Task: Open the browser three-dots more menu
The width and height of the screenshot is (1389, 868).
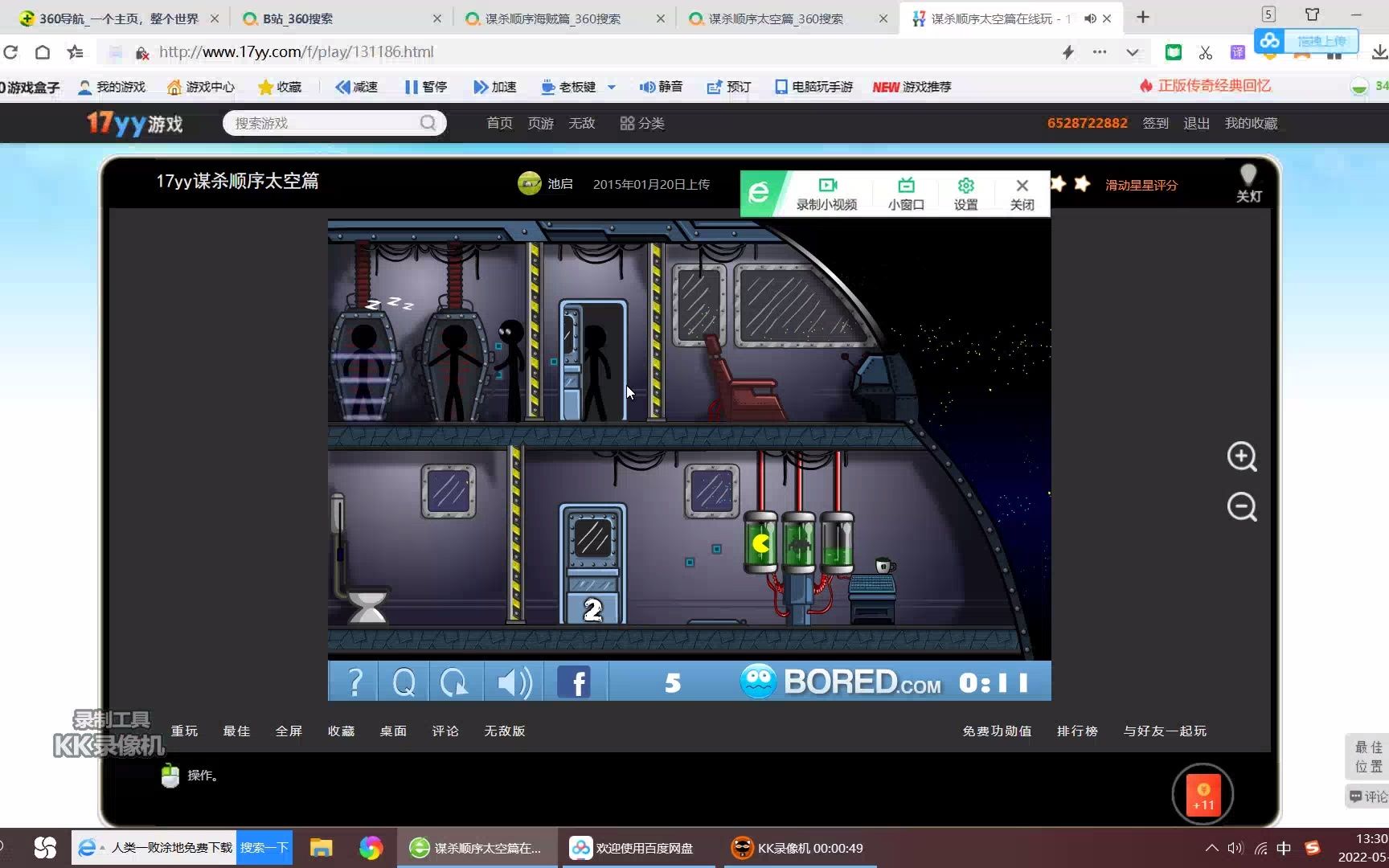Action: pos(1100,52)
